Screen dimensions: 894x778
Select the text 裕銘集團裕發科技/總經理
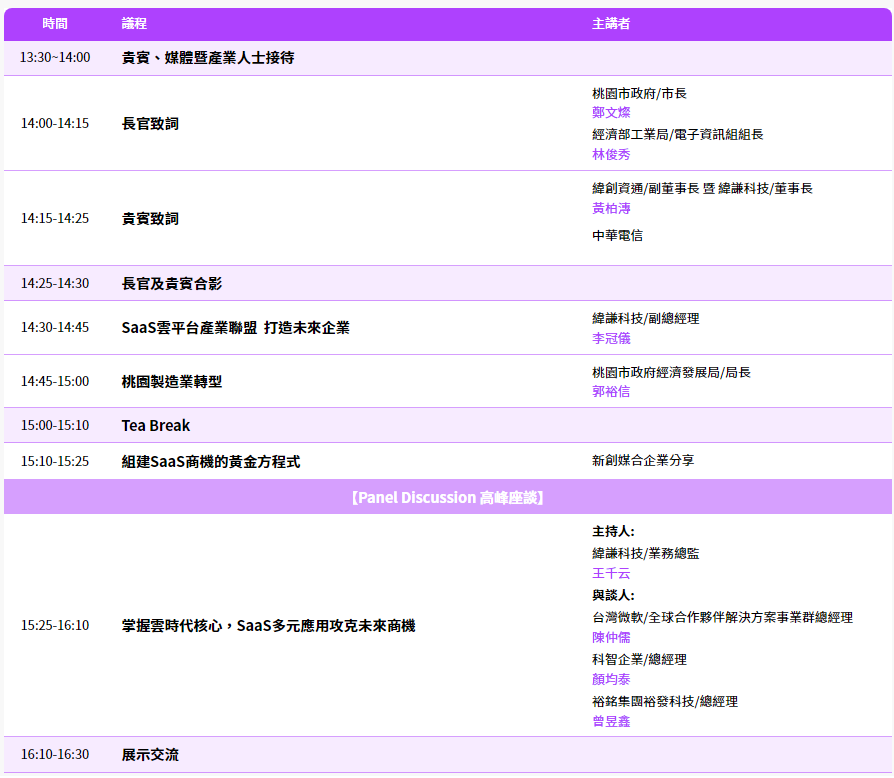point(665,702)
